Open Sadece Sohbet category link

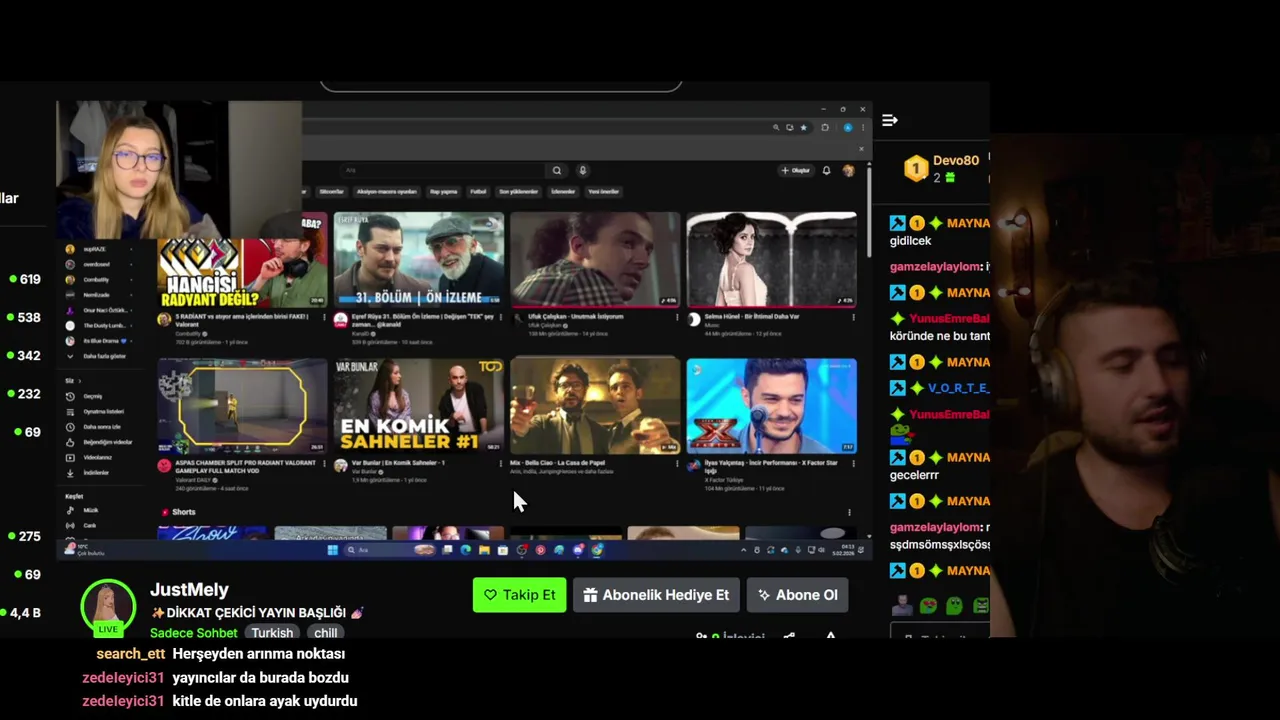[x=194, y=633]
